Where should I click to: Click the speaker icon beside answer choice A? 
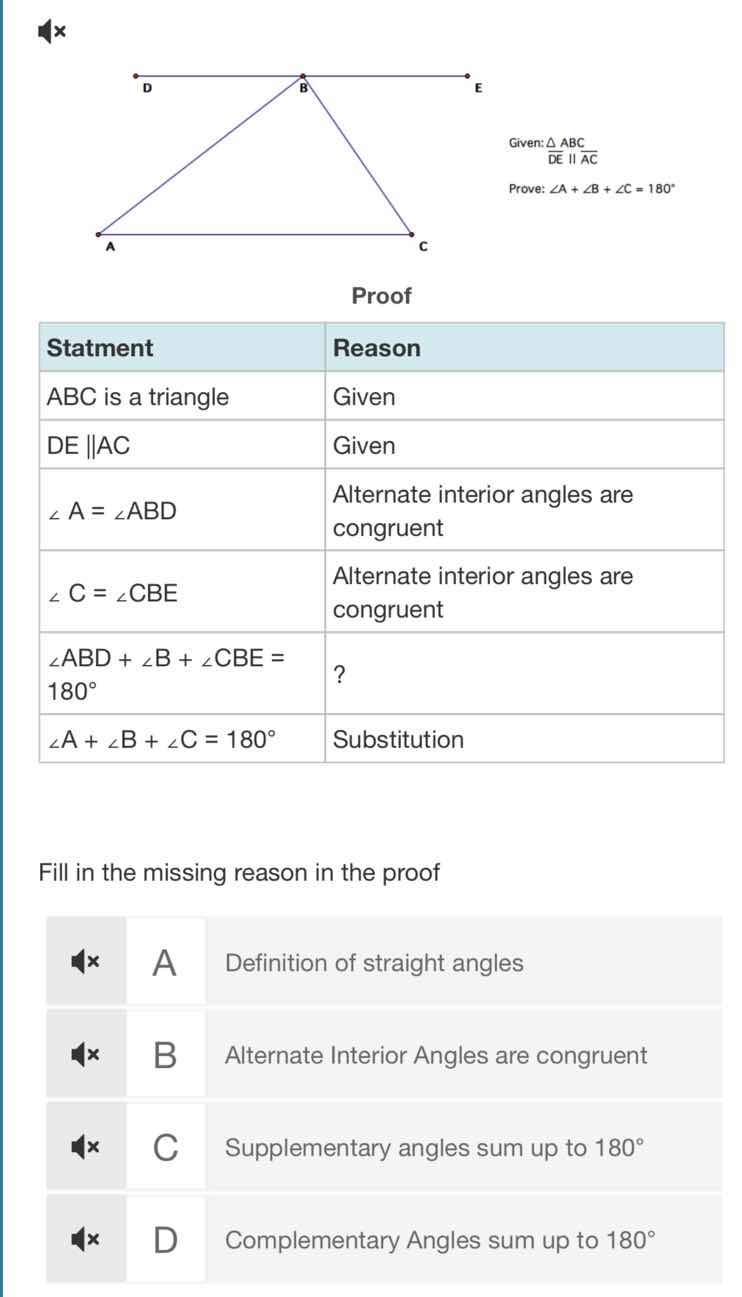coord(85,962)
